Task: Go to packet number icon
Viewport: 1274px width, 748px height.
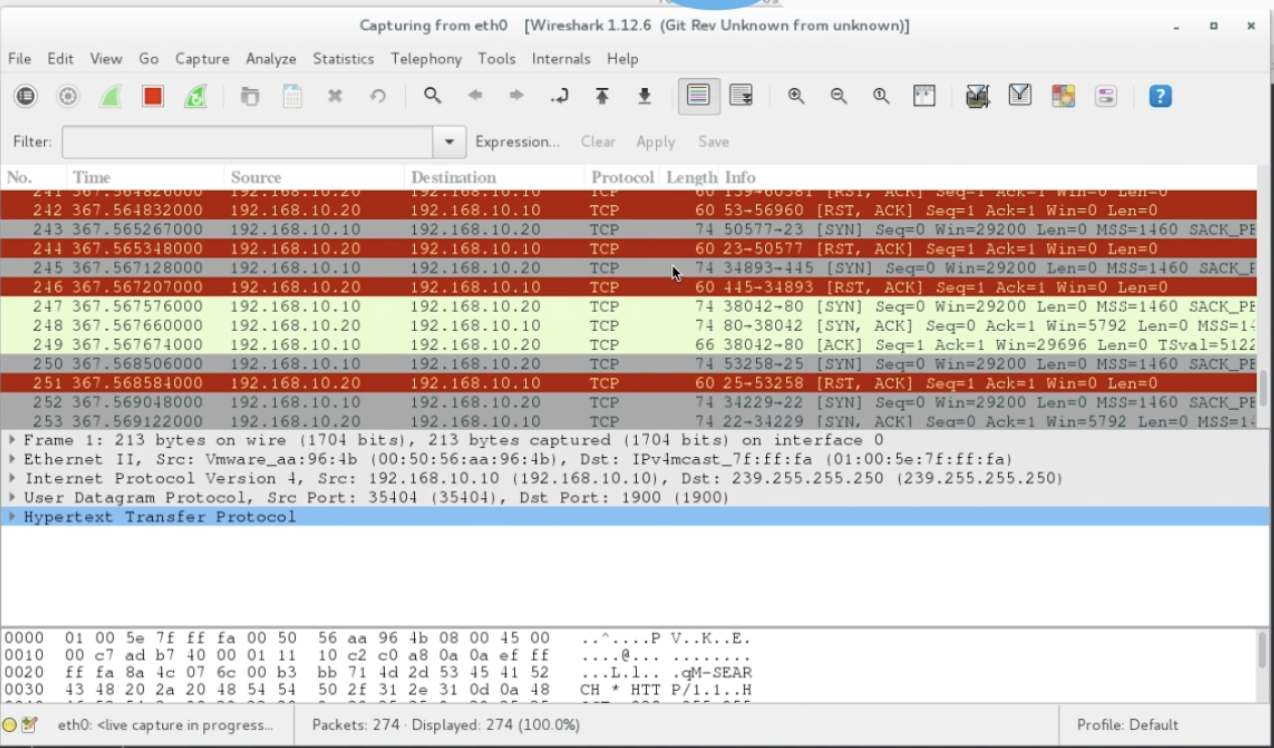Action: [x=560, y=96]
